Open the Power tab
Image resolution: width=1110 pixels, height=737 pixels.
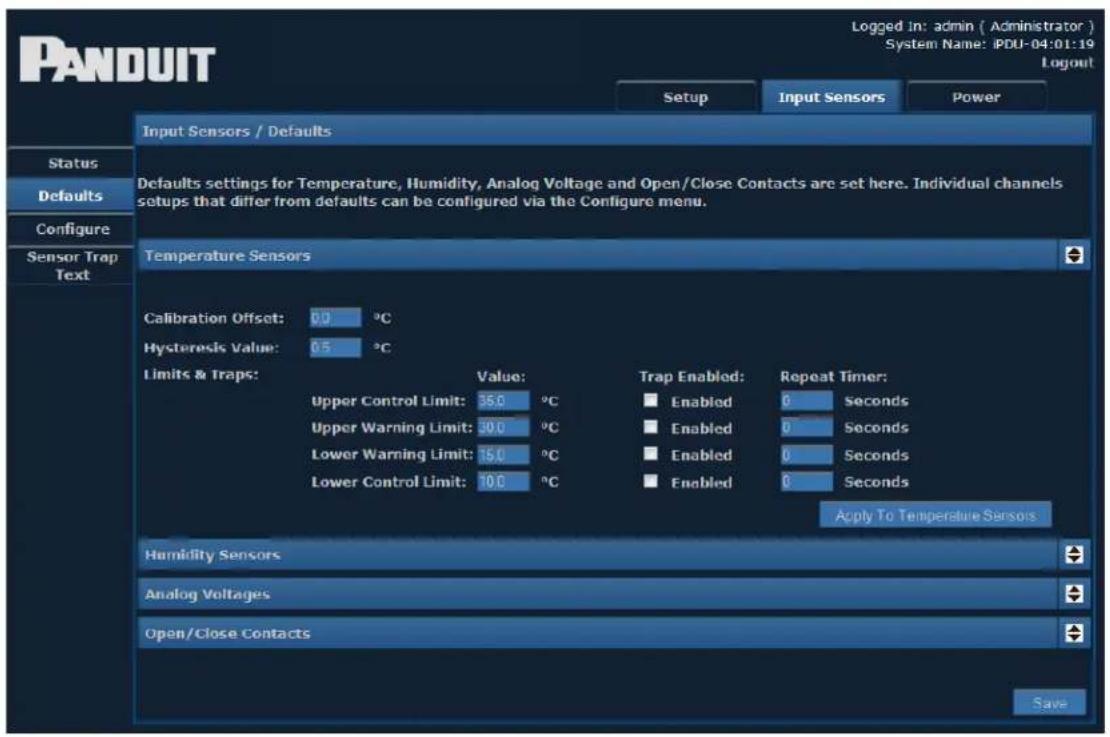click(x=976, y=97)
